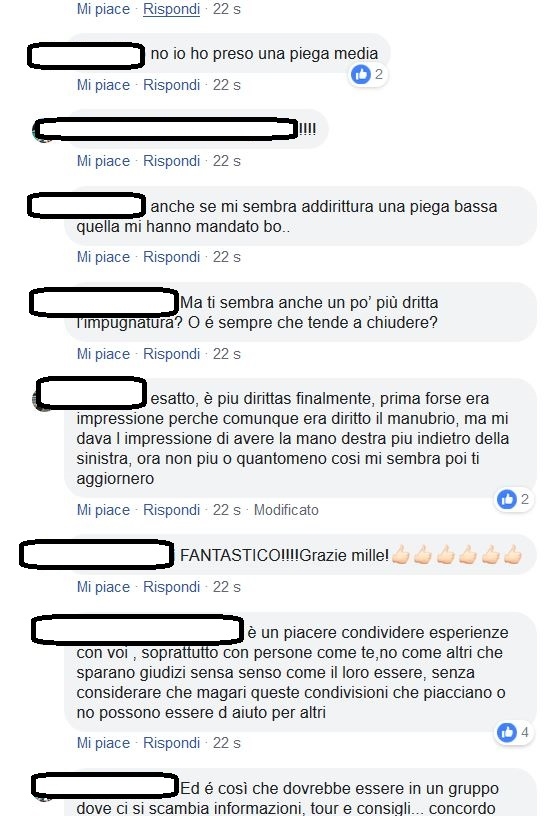The width and height of the screenshot is (548, 816).
Task: Click 'Mi piace' under the '!!!!' comment
Action: pyautogui.click(x=103, y=161)
